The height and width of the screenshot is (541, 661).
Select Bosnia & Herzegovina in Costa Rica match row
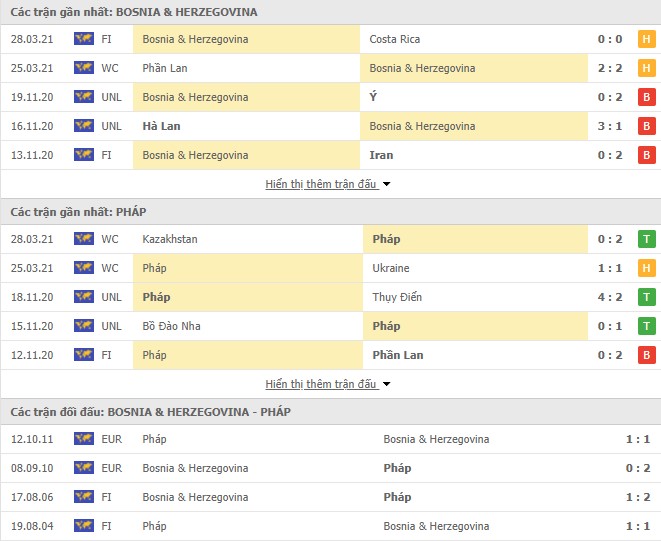tap(195, 39)
